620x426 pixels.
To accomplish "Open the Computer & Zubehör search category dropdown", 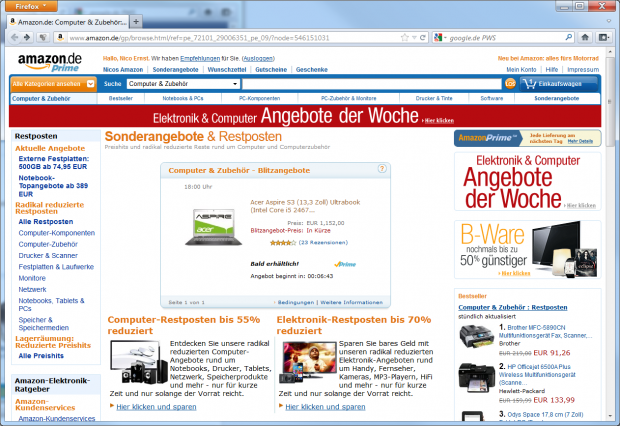I will (183, 84).
